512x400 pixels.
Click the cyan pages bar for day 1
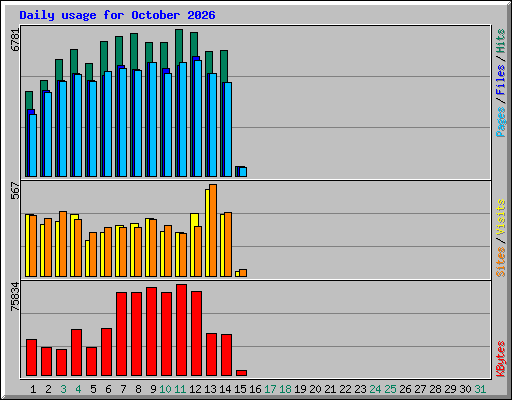(x=33, y=145)
